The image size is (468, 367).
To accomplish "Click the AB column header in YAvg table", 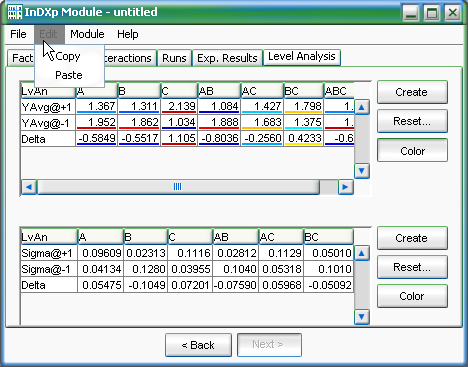I will 219,91.
